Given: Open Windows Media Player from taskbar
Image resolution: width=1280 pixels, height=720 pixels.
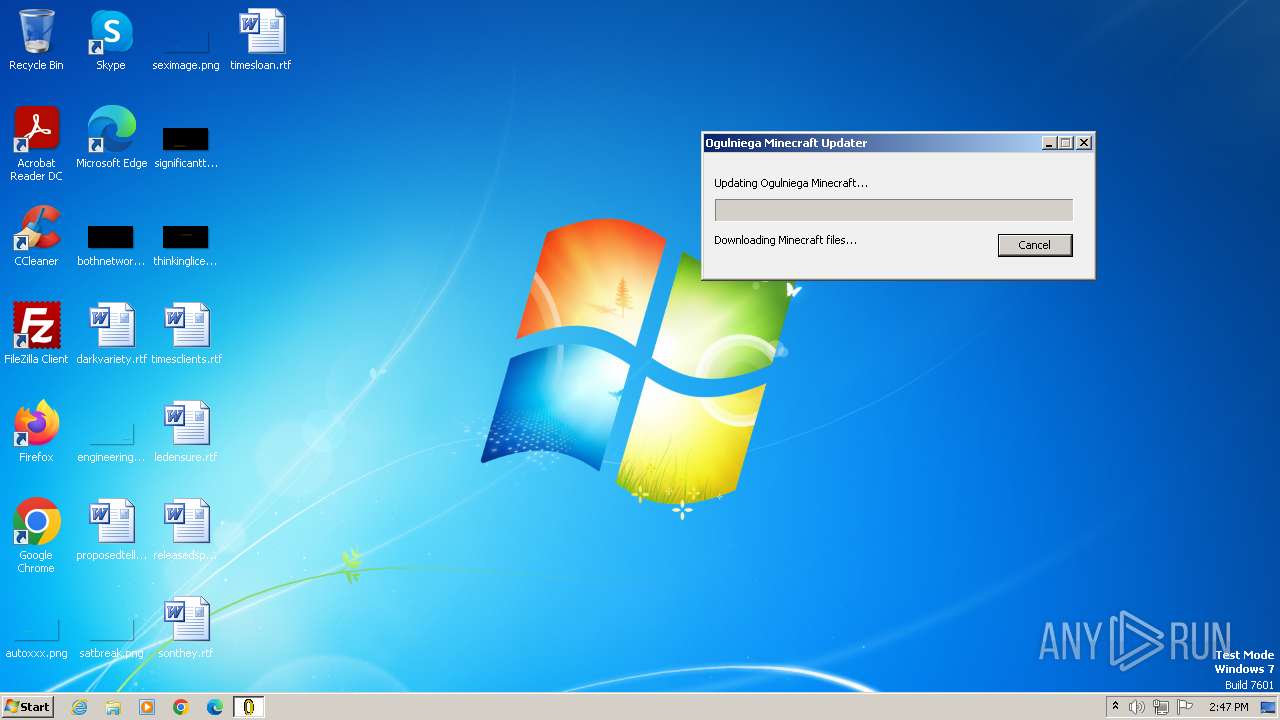Looking at the screenshot, I should coord(147,707).
